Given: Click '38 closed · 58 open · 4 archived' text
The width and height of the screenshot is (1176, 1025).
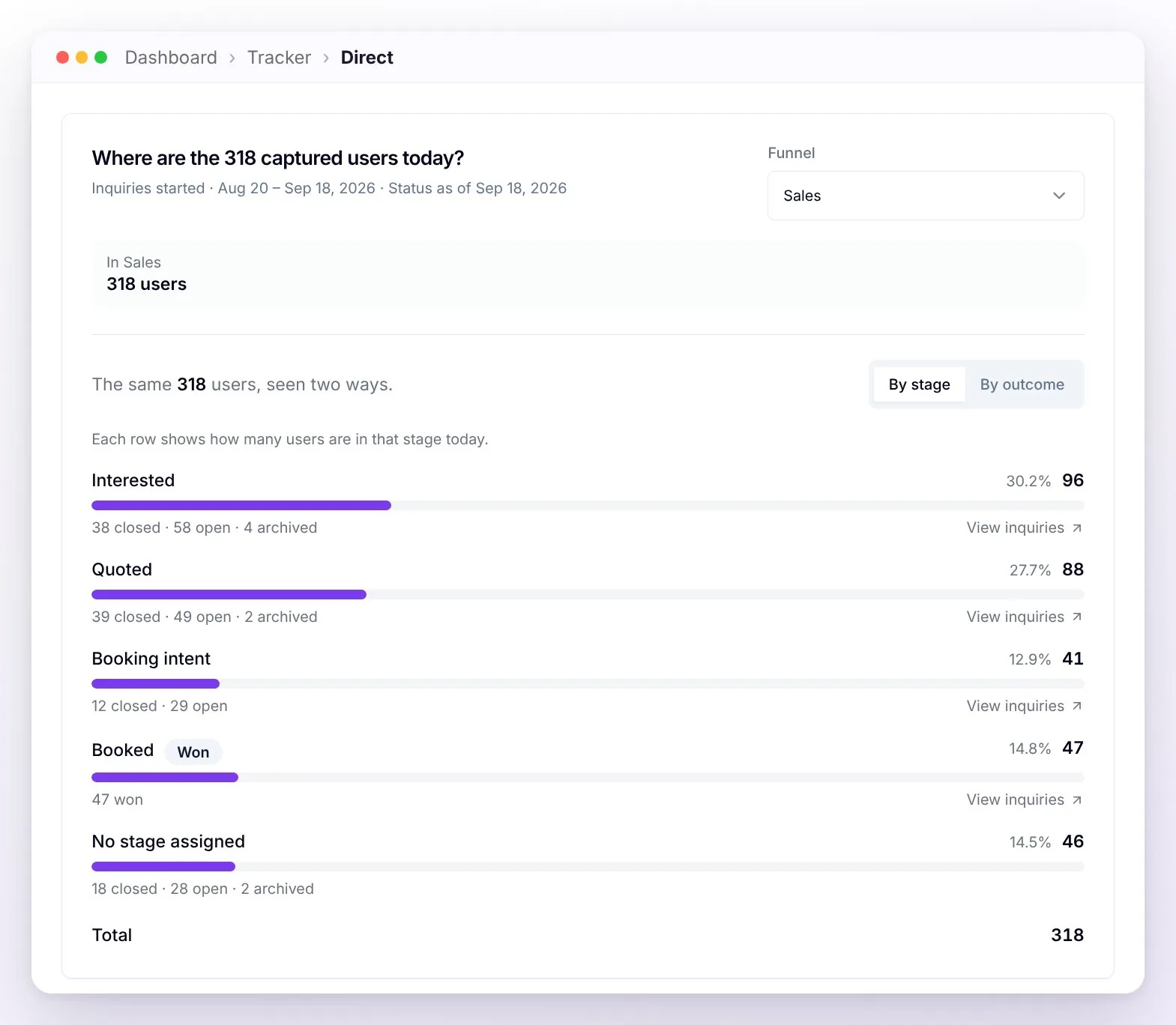Looking at the screenshot, I should tap(205, 527).
